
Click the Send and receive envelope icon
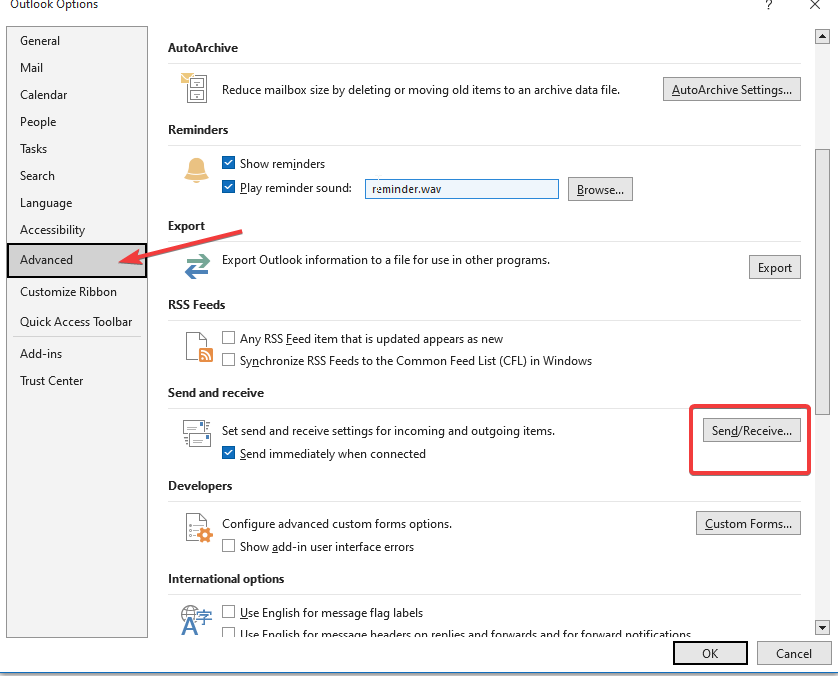click(196, 433)
